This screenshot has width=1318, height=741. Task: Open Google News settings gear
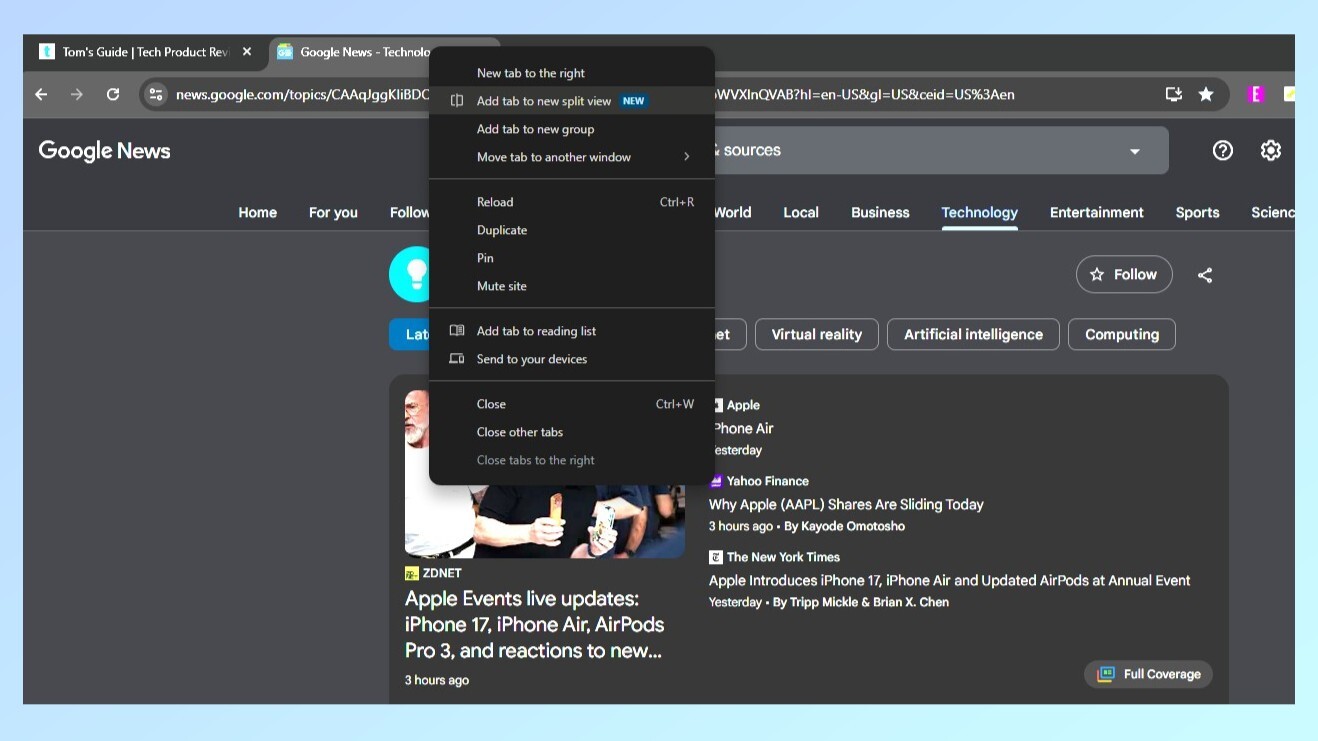click(1270, 150)
